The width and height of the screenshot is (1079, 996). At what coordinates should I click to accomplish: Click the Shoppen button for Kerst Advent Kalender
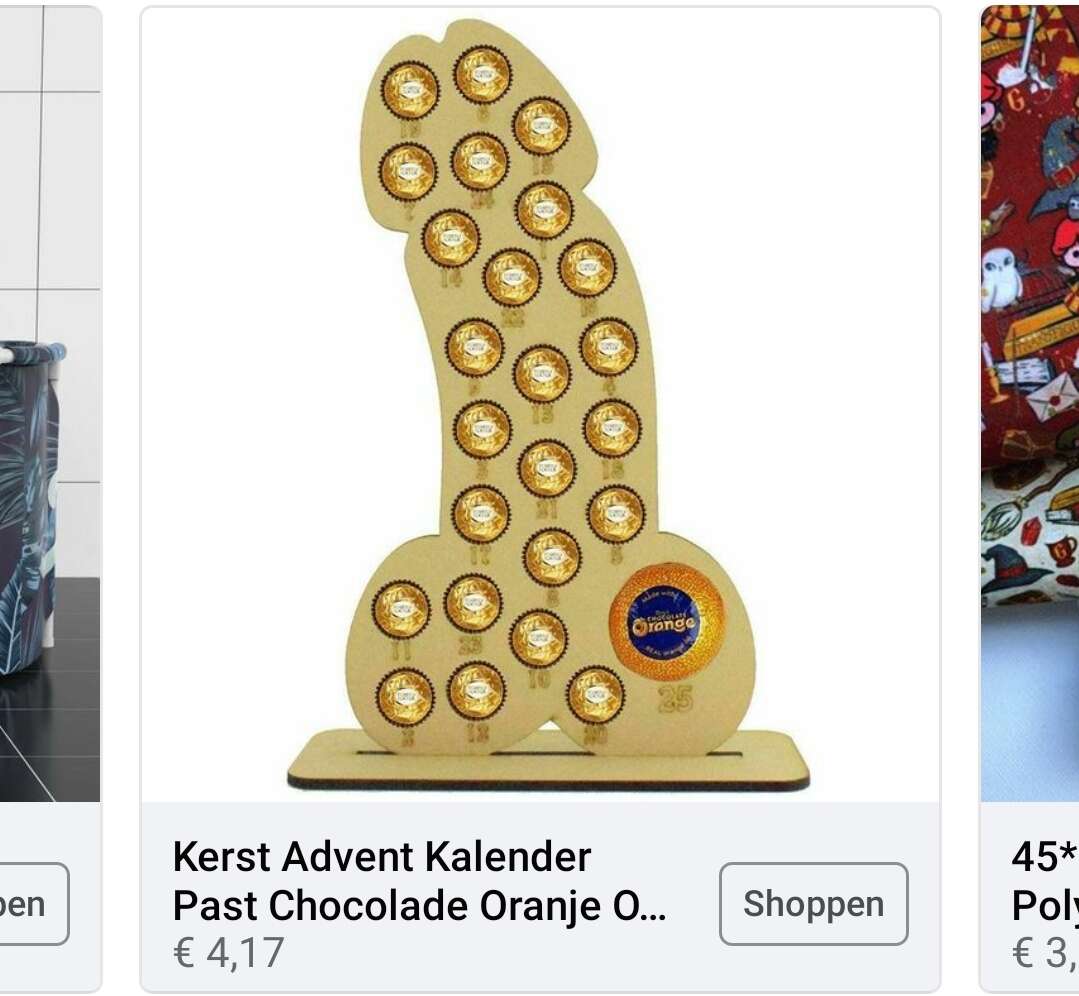(813, 903)
